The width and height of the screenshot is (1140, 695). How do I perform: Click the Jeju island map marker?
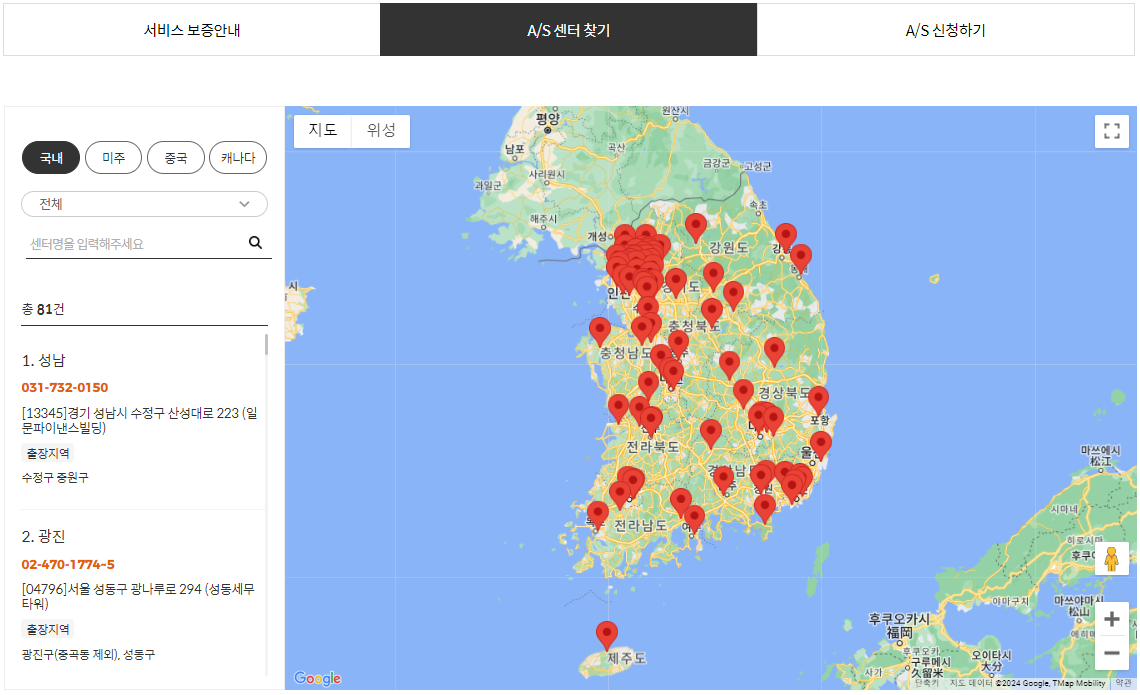(607, 635)
